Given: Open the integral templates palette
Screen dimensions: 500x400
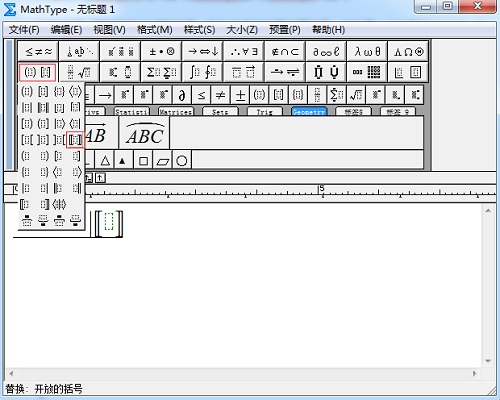Looking at the screenshot, I should (x=203, y=72).
